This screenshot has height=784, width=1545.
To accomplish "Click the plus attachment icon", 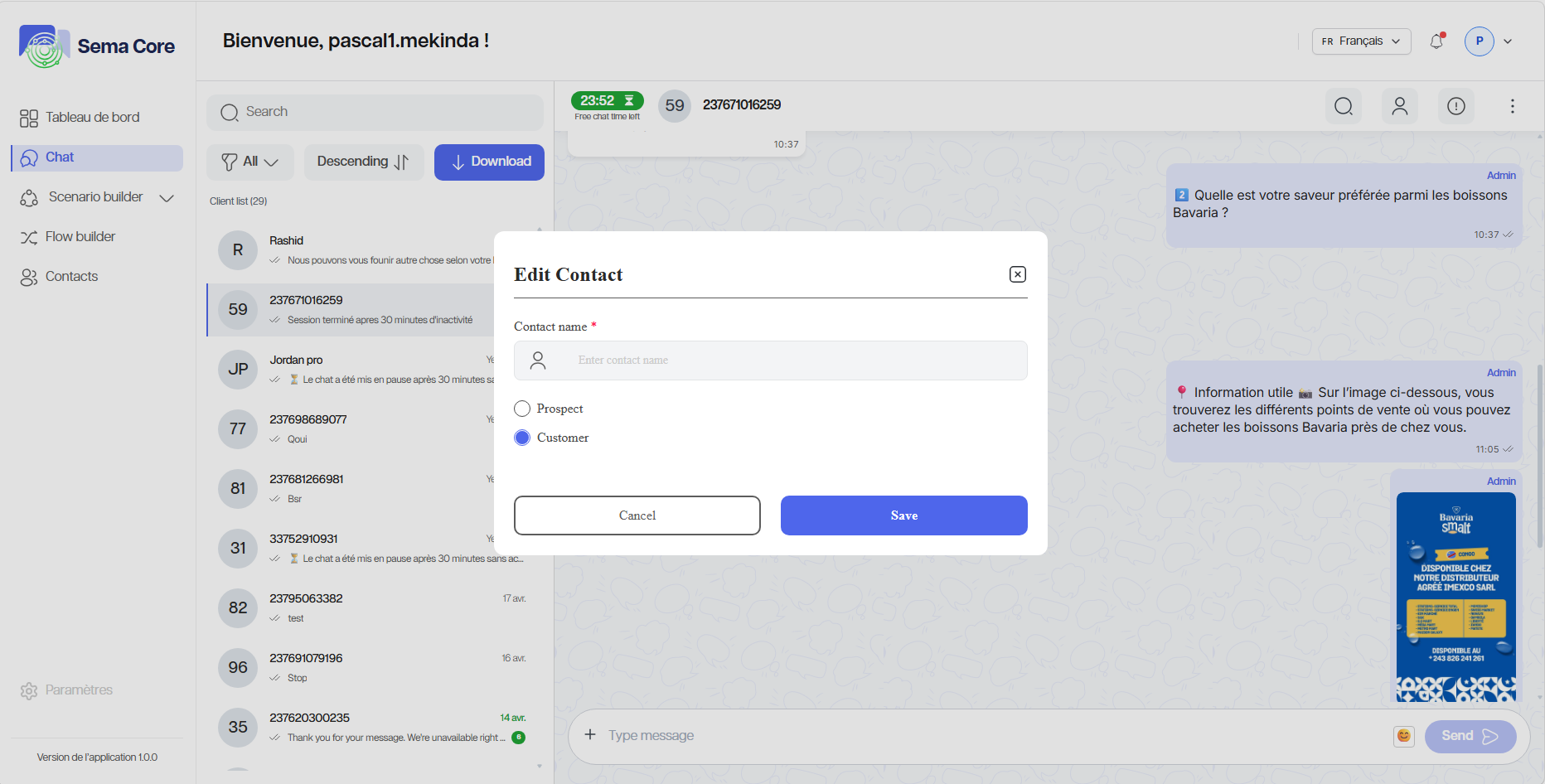I will 590,735.
